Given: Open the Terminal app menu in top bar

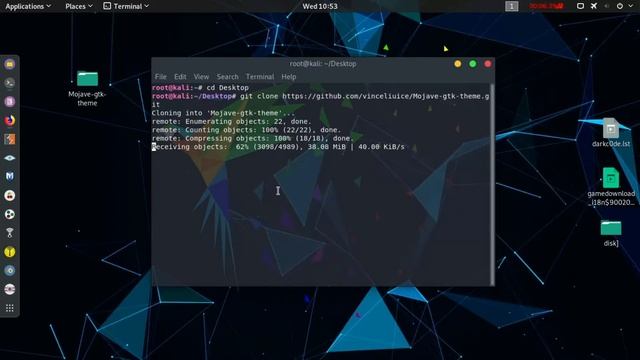Looking at the screenshot, I should point(126,6).
